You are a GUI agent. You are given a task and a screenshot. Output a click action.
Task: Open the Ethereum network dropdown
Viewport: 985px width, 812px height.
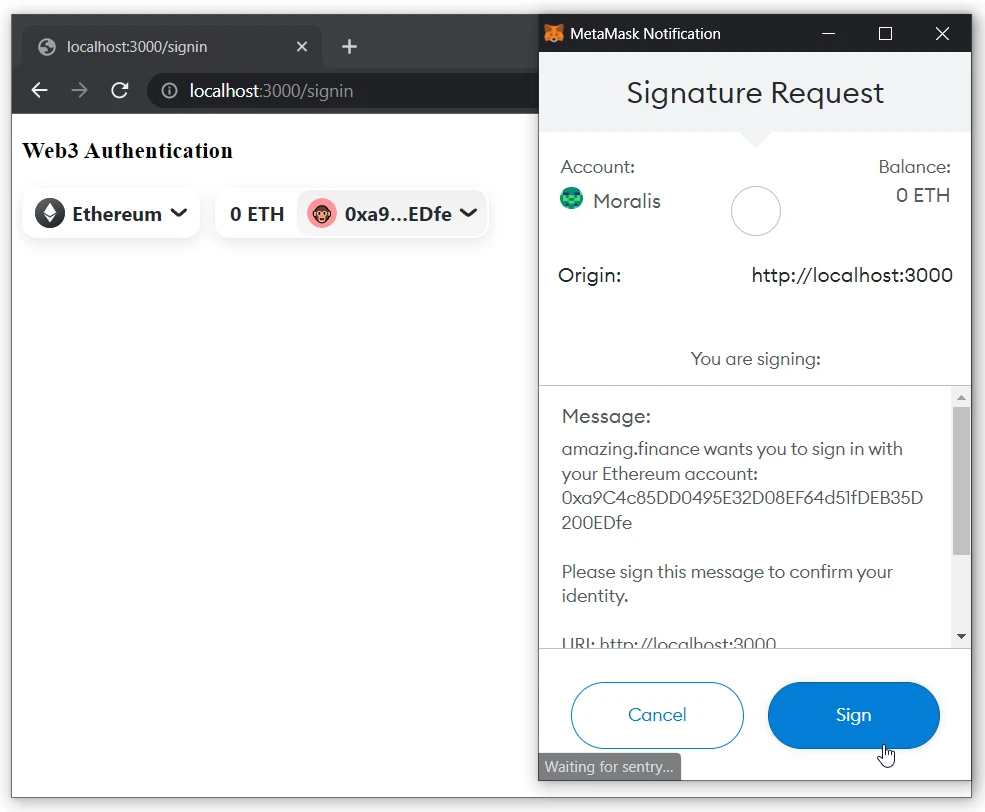pyautogui.click(x=181, y=213)
